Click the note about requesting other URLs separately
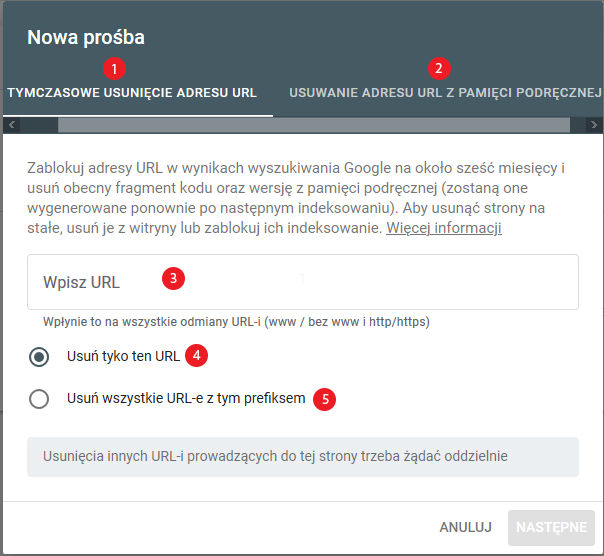The width and height of the screenshot is (604, 556). pyautogui.click(x=302, y=457)
